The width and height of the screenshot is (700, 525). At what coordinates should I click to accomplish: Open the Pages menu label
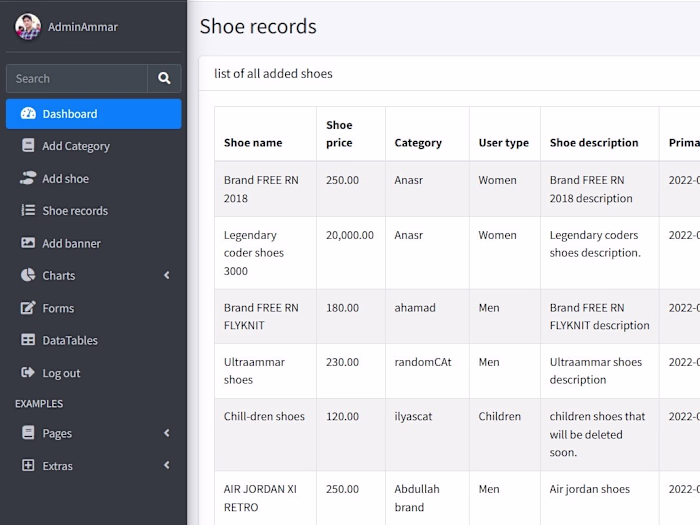pyautogui.click(x=57, y=433)
